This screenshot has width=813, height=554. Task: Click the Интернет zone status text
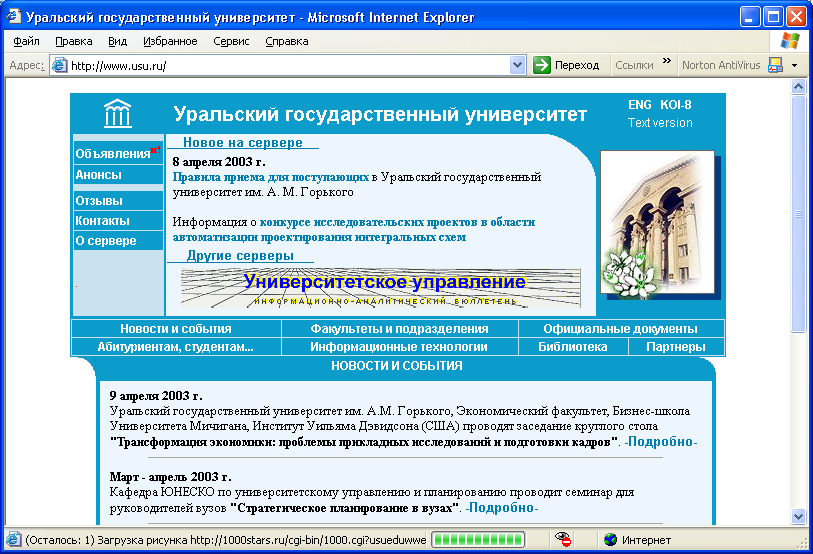646,540
